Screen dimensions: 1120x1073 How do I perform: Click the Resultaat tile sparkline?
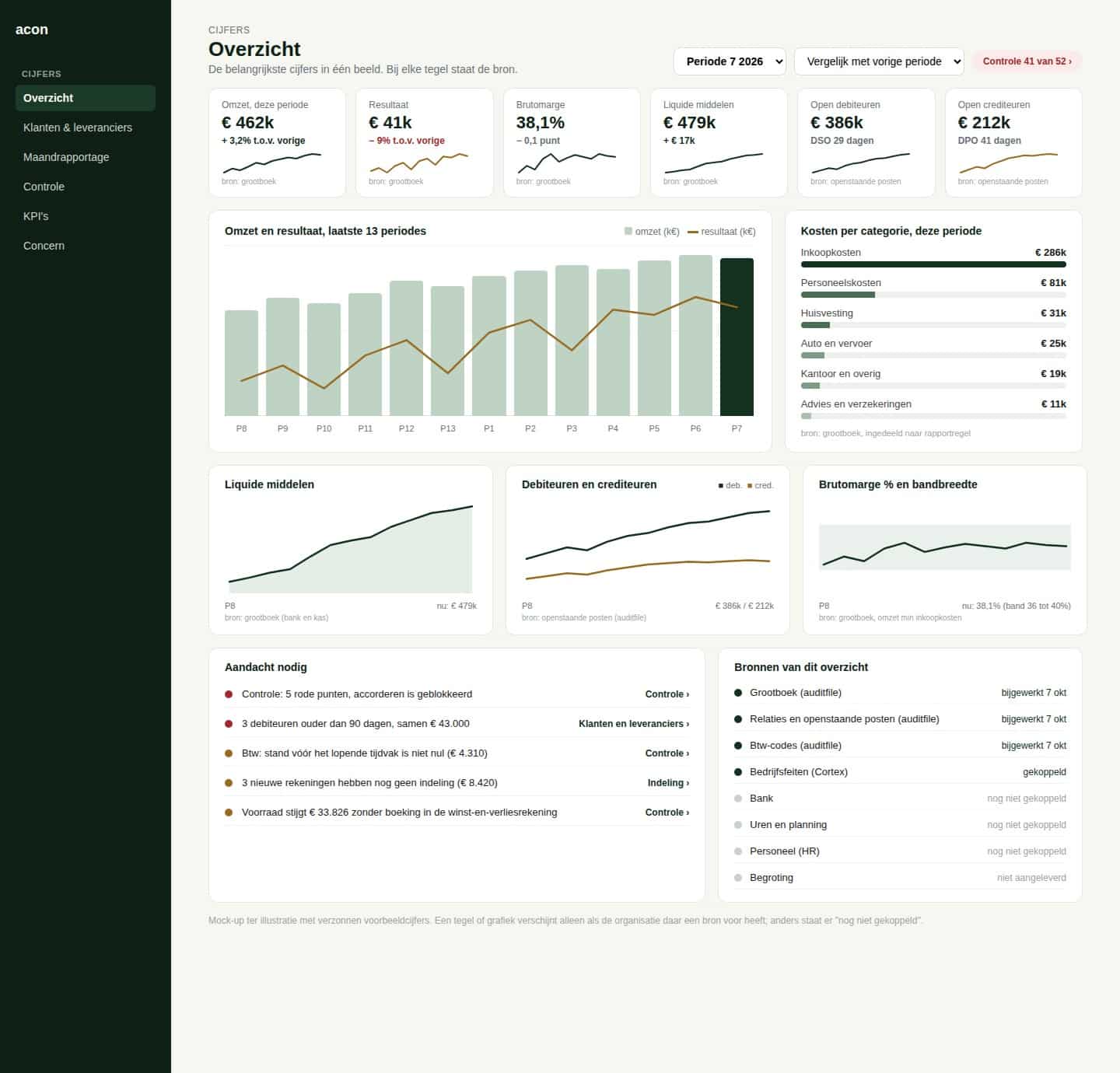[x=418, y=163]
